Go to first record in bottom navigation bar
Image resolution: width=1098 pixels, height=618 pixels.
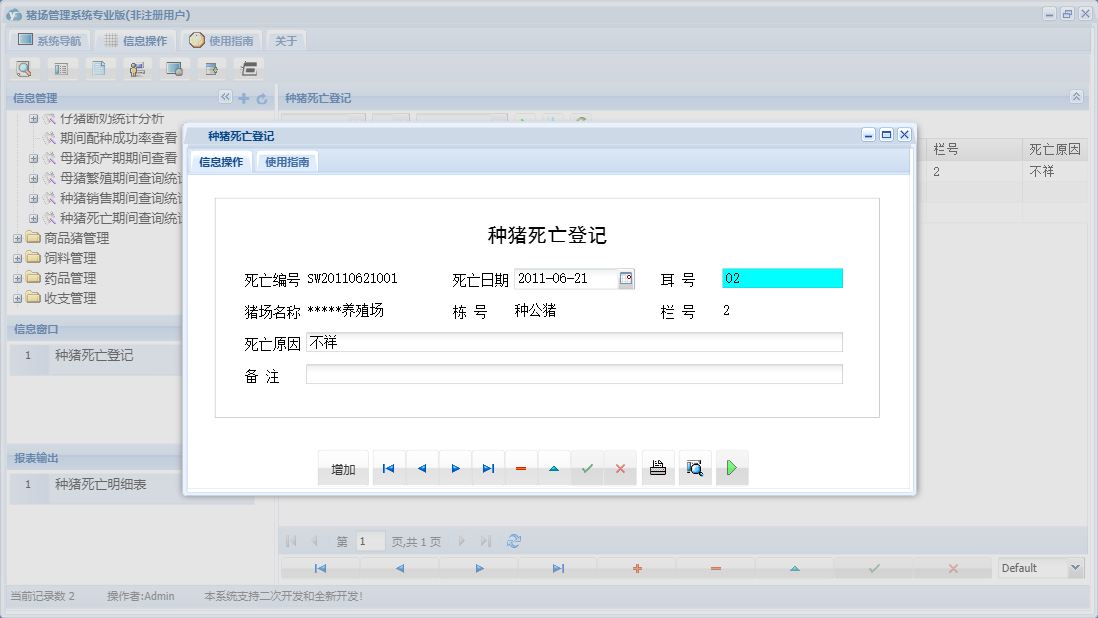[x=320, y=568]
